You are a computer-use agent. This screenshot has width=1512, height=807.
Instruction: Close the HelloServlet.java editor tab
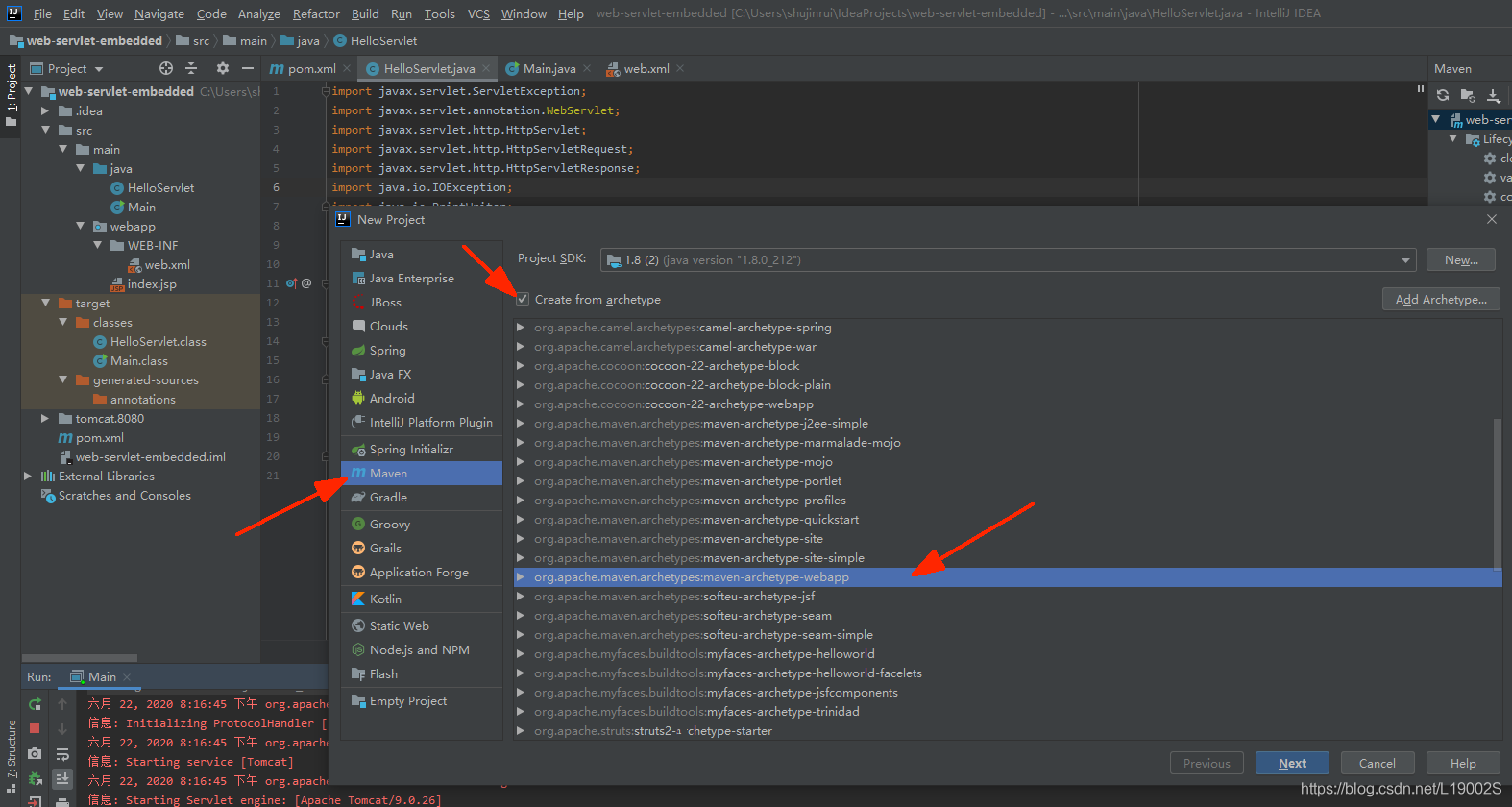486,68
